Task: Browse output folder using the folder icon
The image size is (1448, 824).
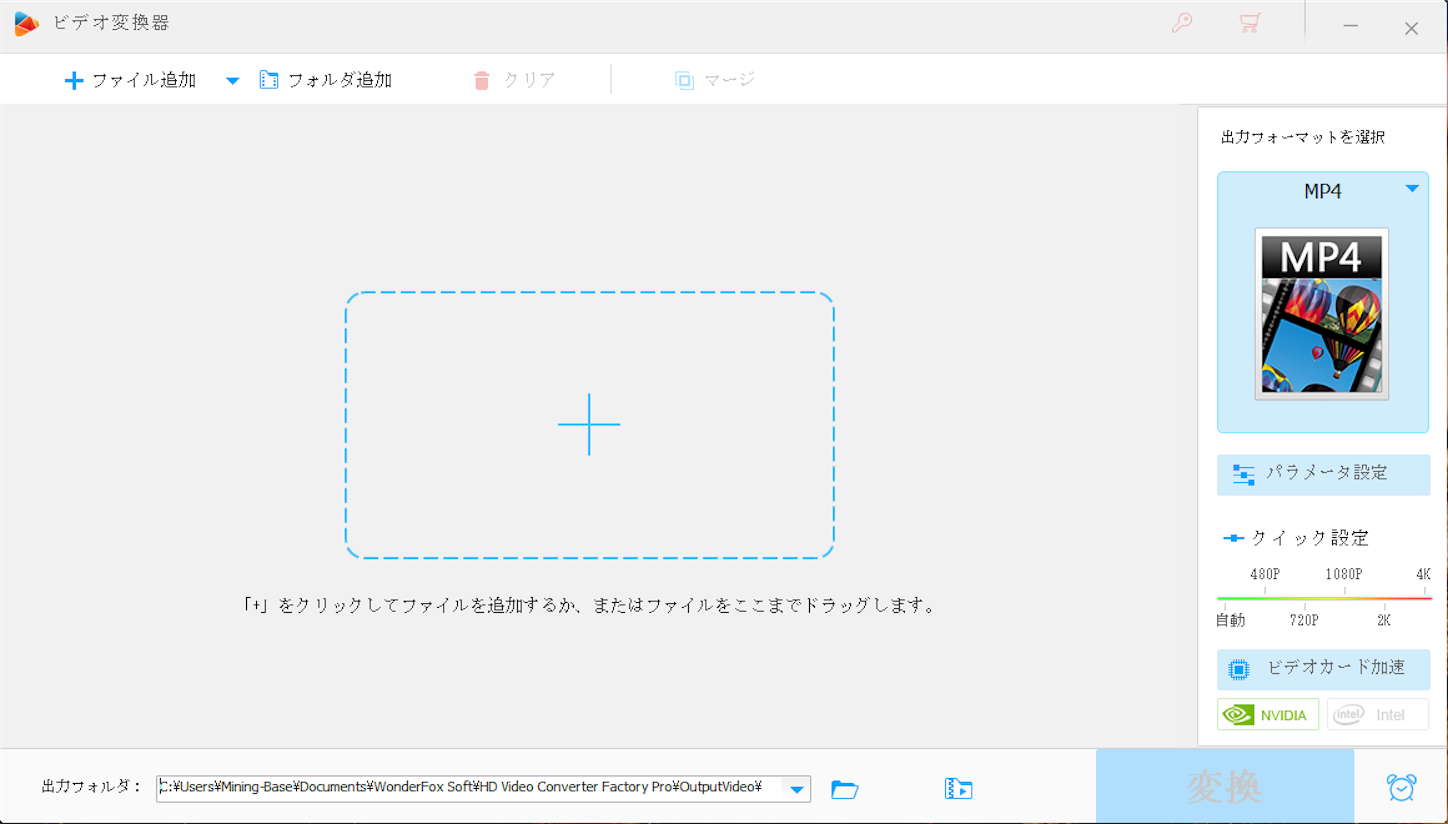Action: coord(844,787)
